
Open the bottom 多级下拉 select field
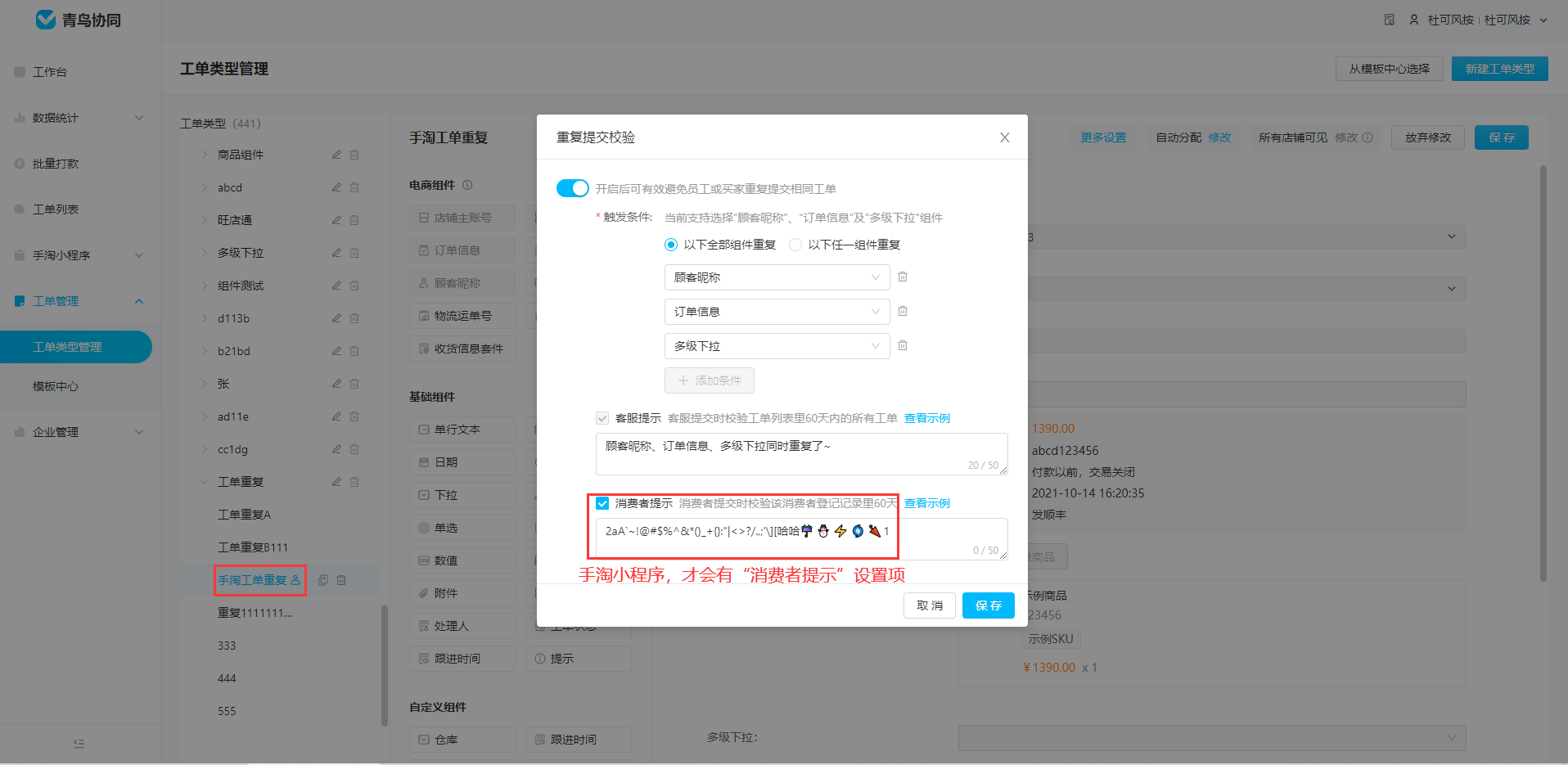(x=1212, y=737)
